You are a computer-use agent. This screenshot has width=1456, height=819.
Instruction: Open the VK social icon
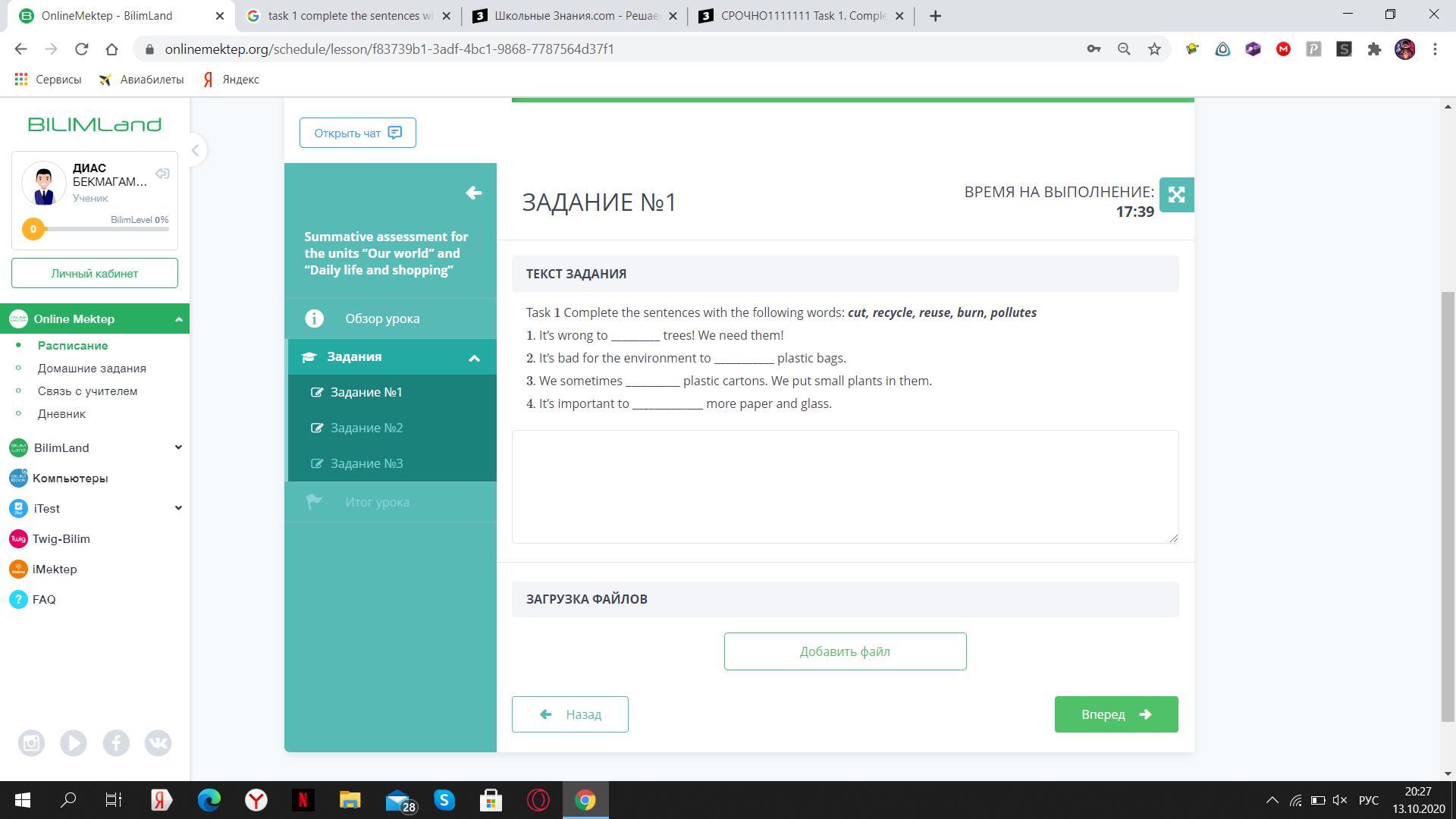click(158, 743)
